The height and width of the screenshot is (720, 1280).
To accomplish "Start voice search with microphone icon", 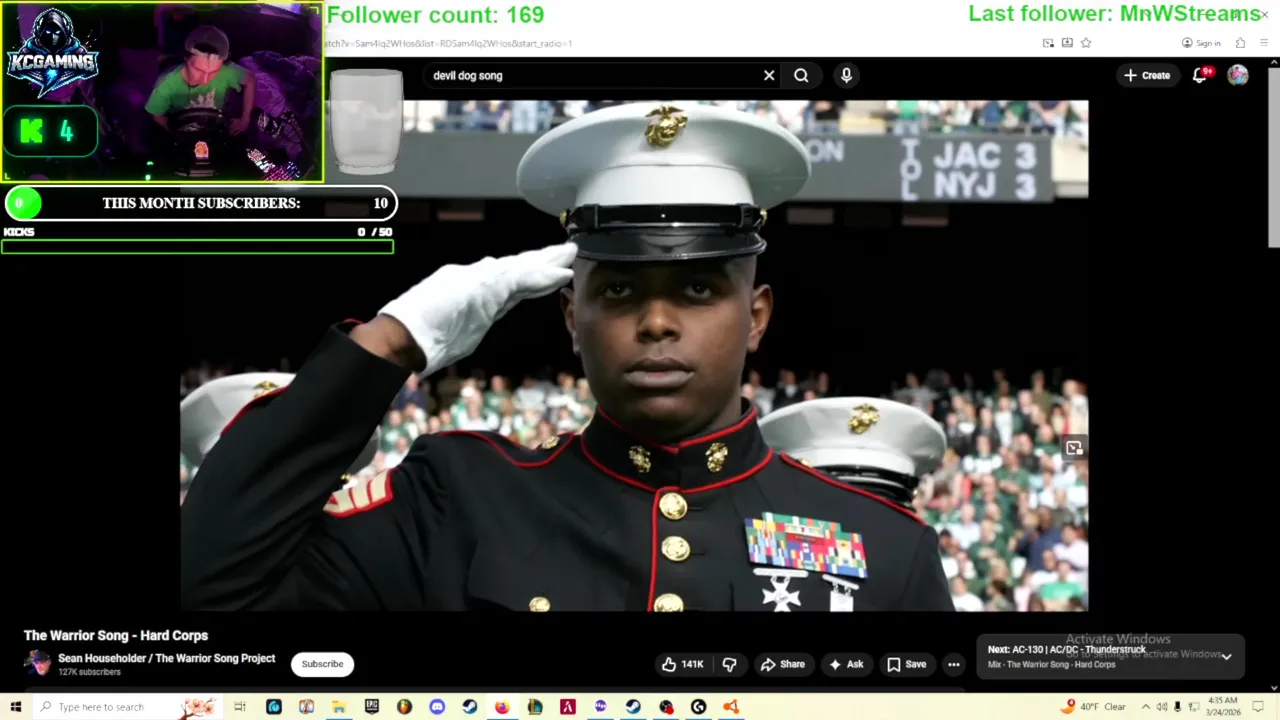I will 846,75.
